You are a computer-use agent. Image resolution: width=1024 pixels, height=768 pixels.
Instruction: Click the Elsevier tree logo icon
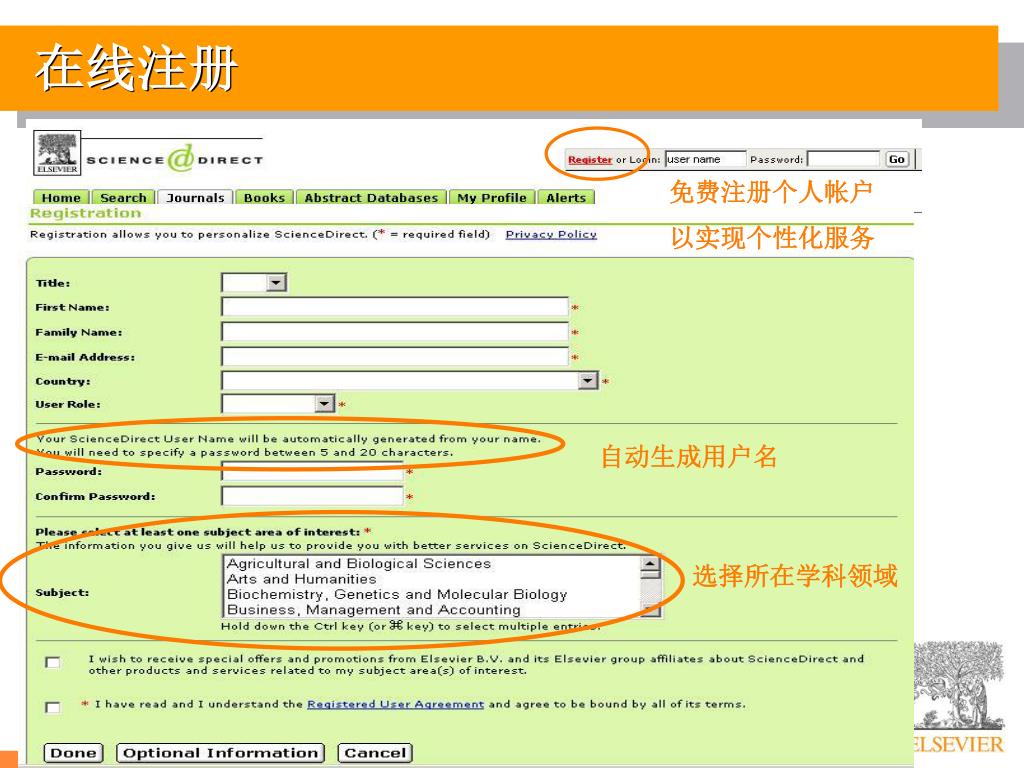click(x=57, y=153)
